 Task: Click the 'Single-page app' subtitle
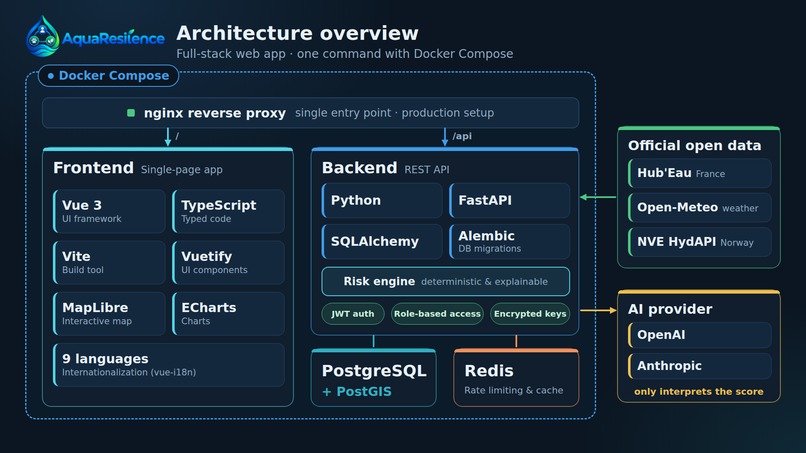(x=181, y=170)
